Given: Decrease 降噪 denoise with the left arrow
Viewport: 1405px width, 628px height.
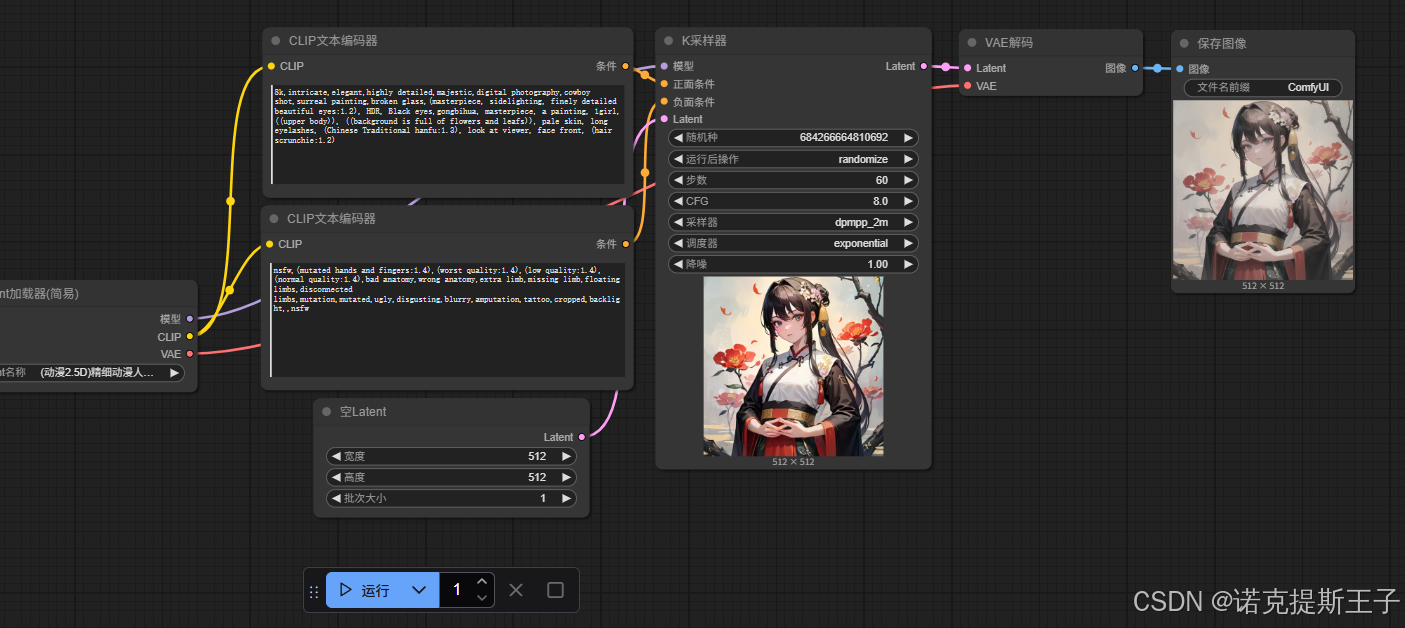Looking at the screenshot, I should coord(677,264).
